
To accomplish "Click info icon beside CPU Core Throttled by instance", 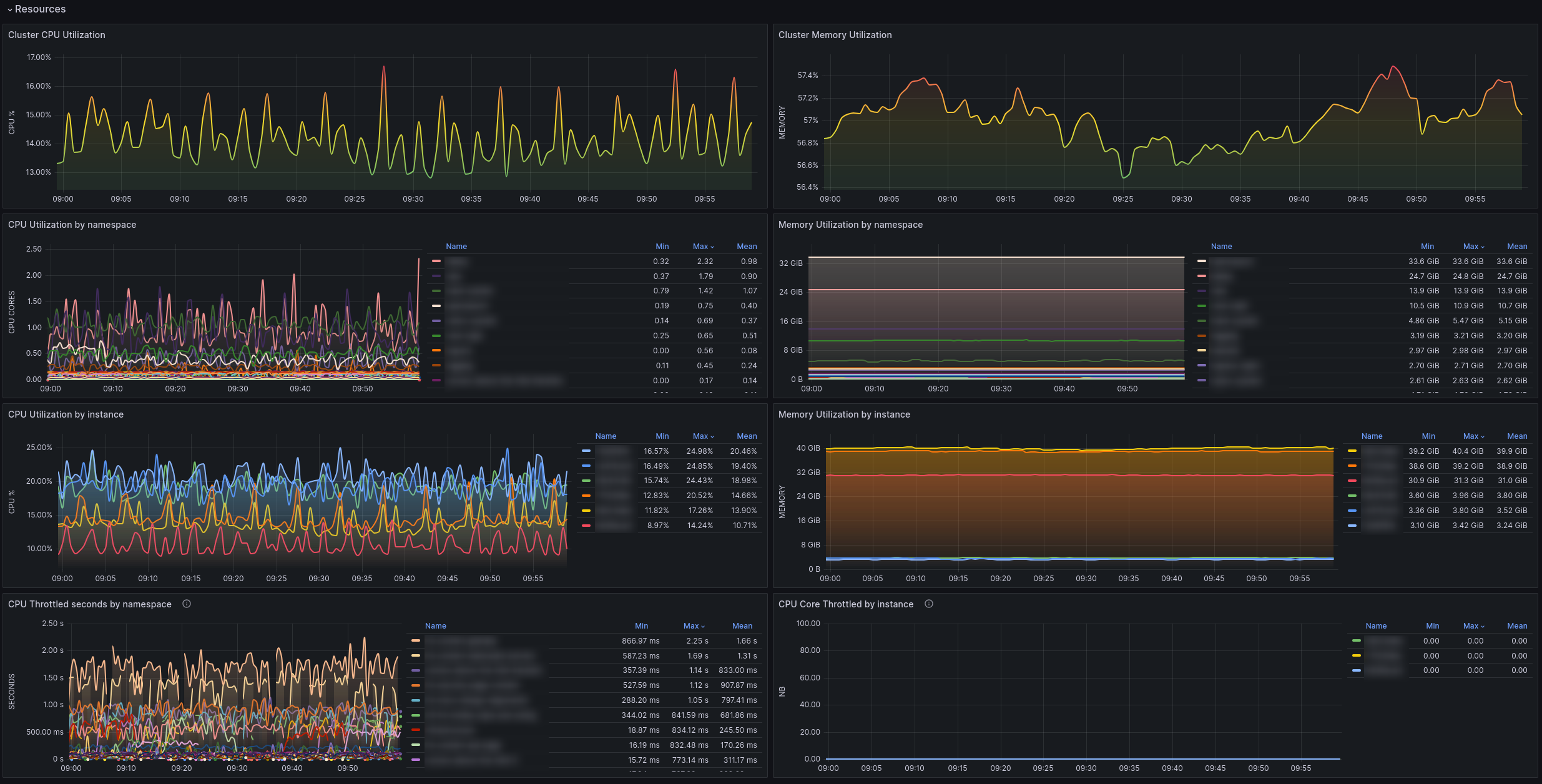I will coord(928,604).
